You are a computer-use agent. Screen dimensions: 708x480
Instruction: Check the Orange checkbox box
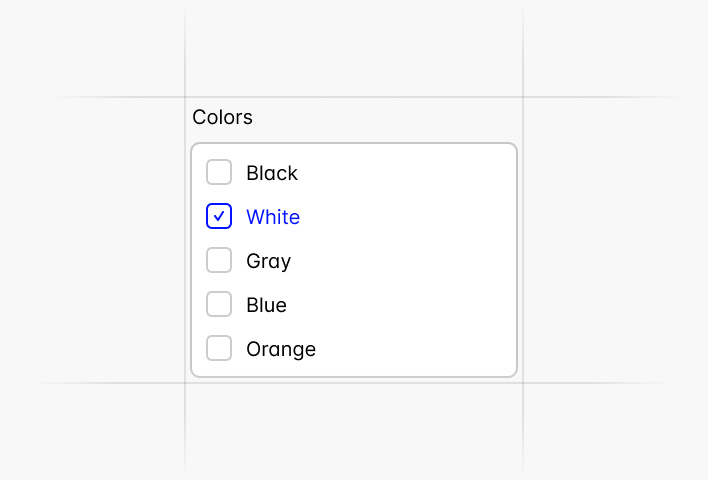click(219, 349)
